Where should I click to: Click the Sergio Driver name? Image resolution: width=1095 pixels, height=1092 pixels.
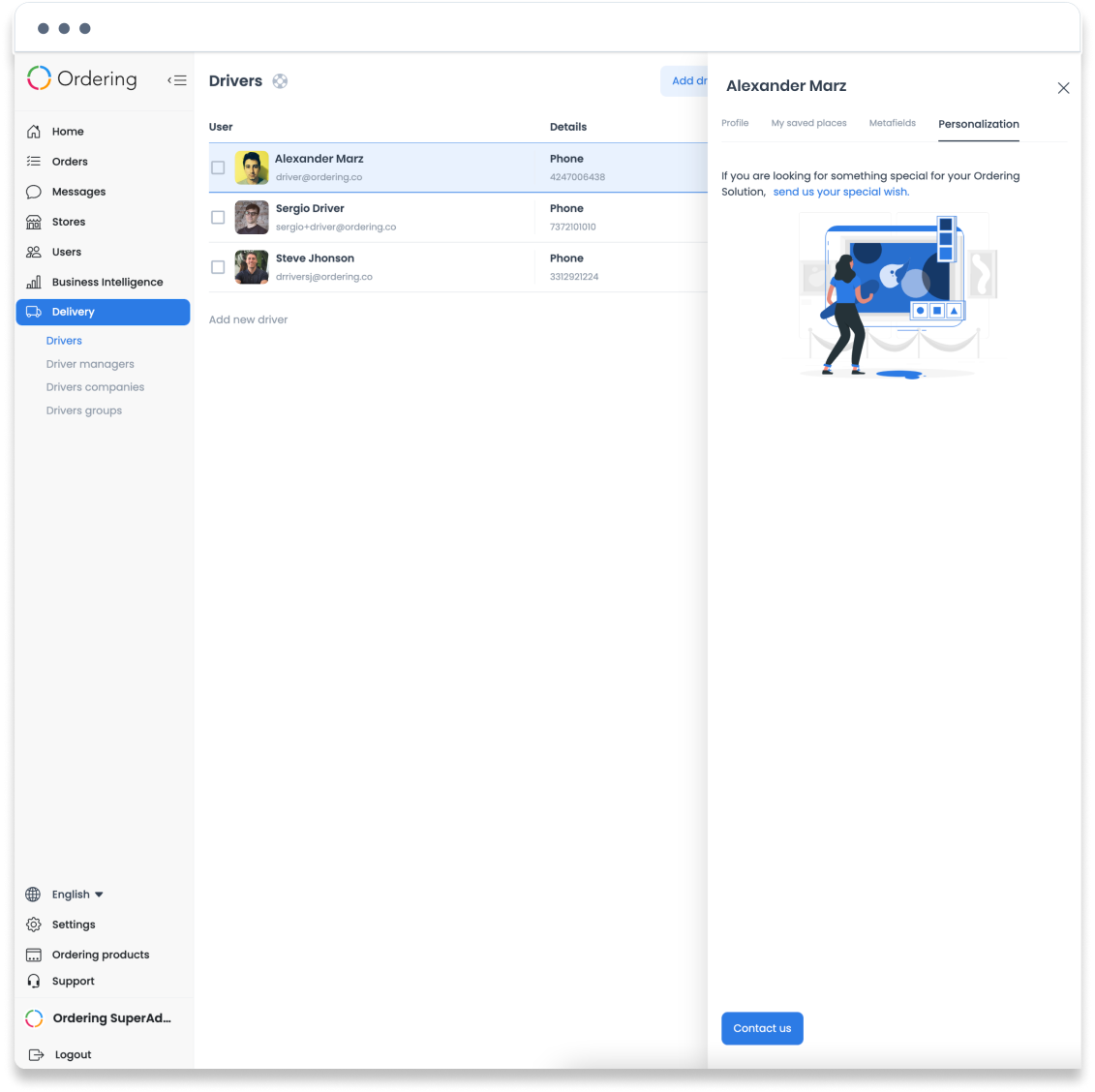pyautogui.click(x=310, y=208)
